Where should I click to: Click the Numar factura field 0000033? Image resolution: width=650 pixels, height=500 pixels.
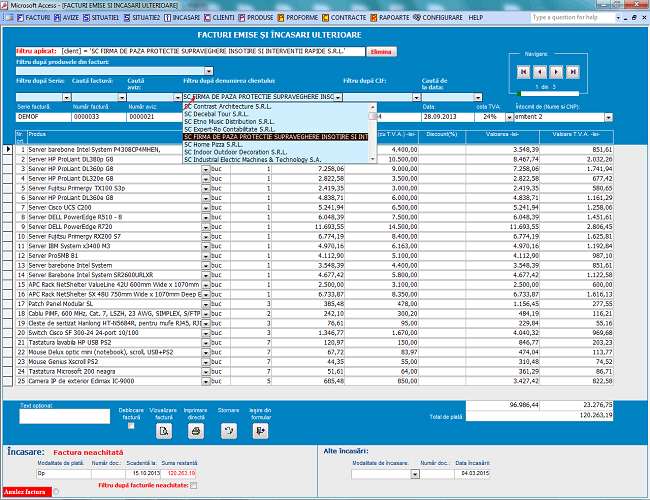pyautogui.click(x=99, y=117)
